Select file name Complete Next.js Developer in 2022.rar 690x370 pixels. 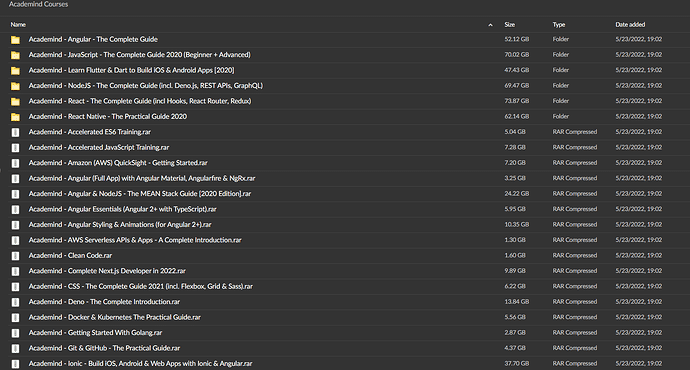coord(107,271)
